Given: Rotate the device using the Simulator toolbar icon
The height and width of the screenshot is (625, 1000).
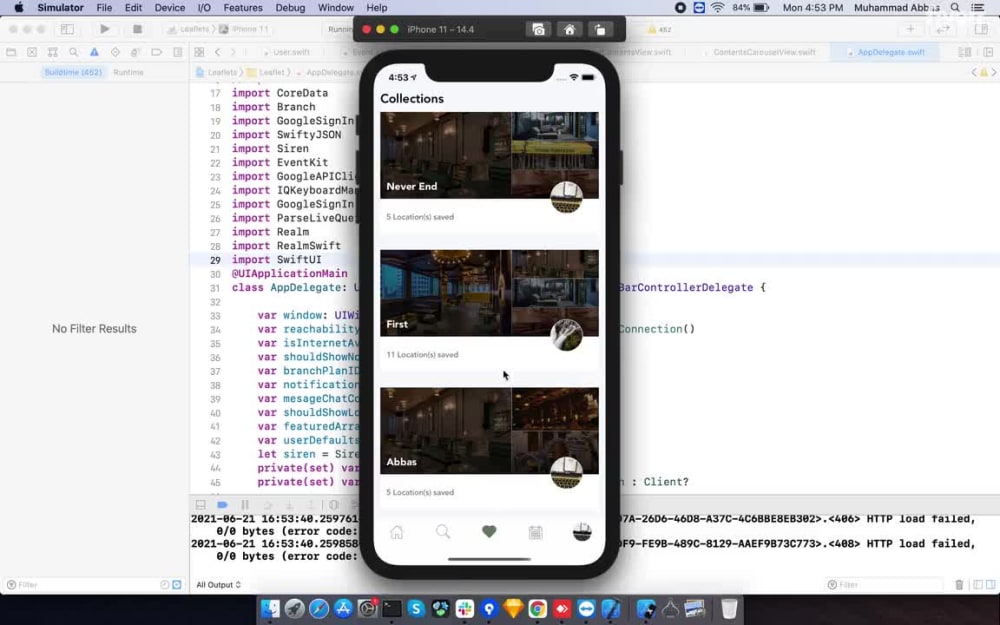Looking at the screenshot, I should (600, 29).
